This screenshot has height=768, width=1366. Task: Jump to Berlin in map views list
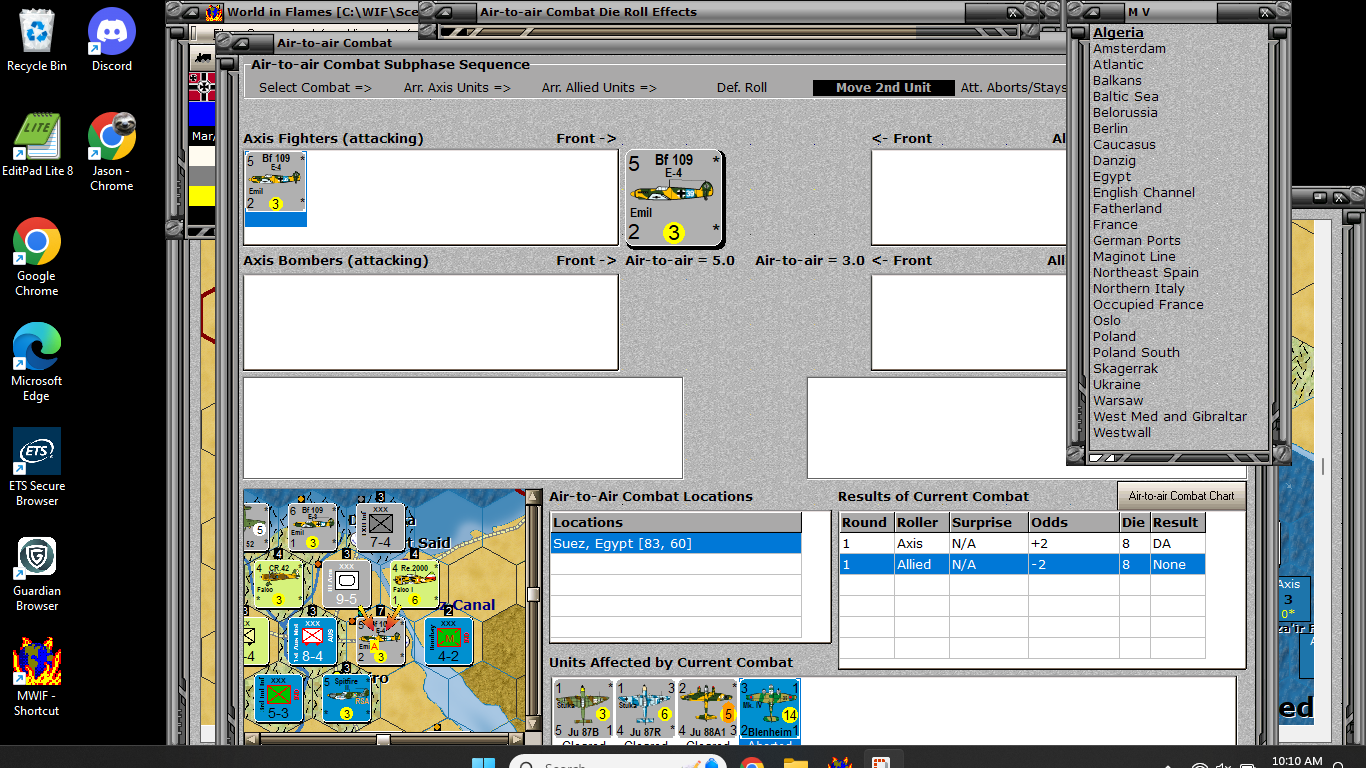tap(1110, 129)
